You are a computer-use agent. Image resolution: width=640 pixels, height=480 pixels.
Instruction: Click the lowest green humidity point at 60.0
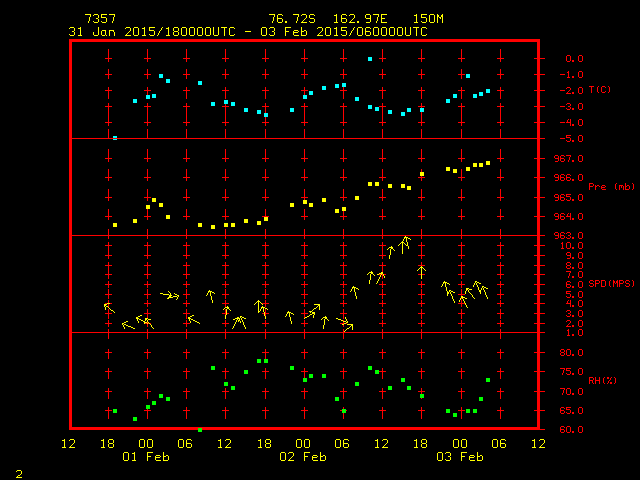click(x=200, y=429)
